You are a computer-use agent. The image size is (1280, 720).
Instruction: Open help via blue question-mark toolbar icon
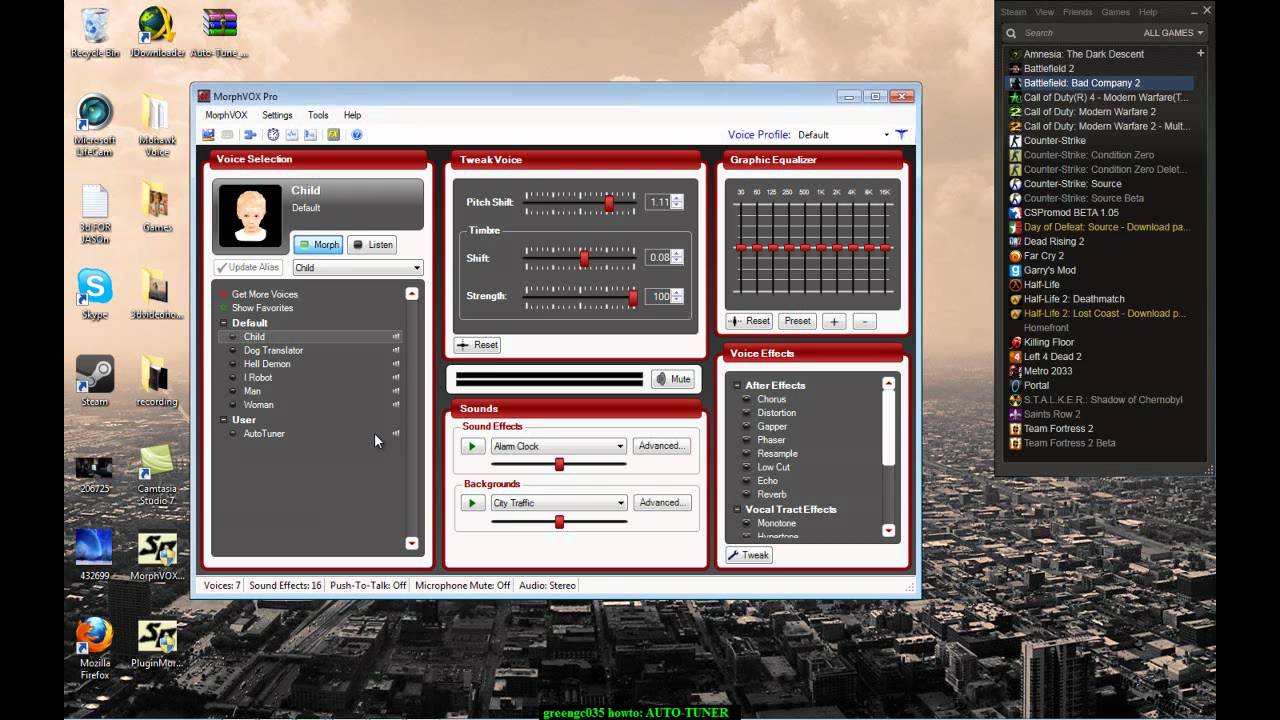[357, 134]
